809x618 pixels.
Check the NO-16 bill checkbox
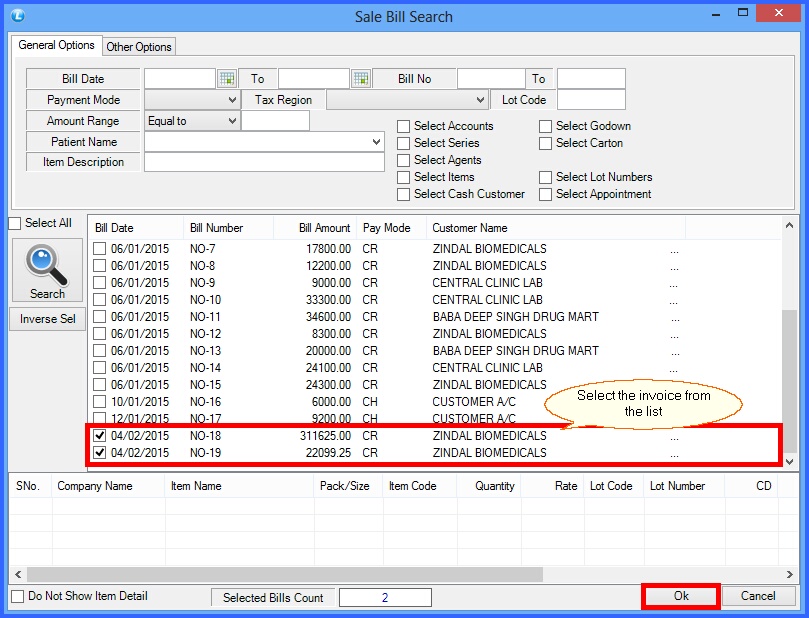tap(100, 402)
